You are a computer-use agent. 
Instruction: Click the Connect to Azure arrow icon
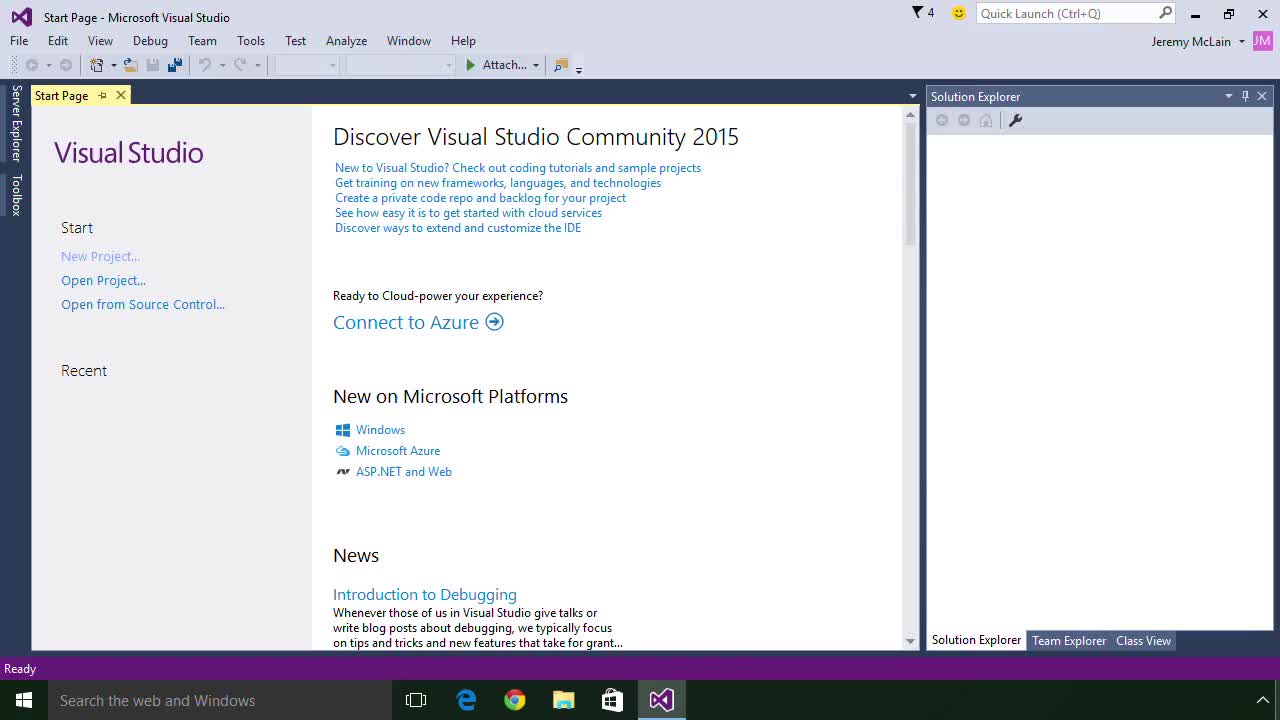(x=494, y=322)
